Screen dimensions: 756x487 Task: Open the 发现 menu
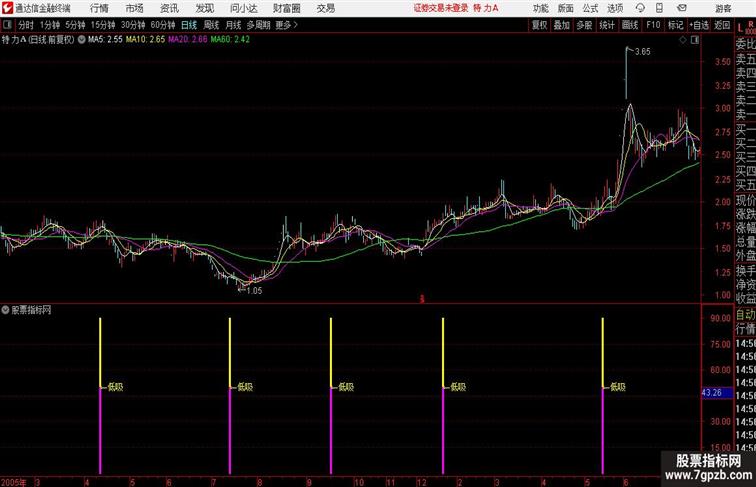pos(204,8)
